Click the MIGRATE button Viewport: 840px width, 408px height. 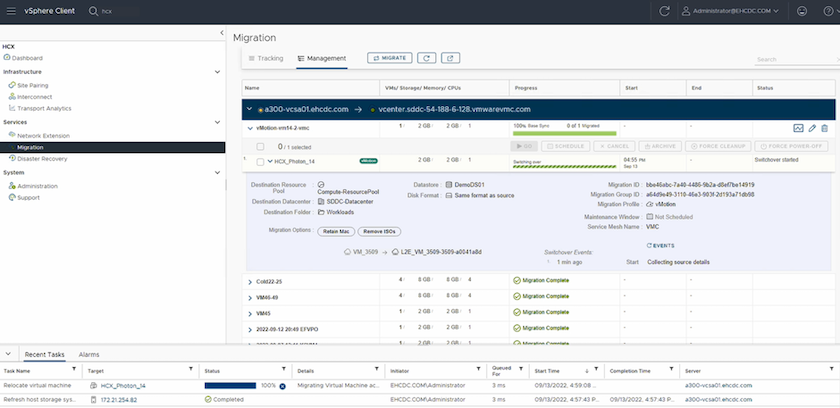389,59
